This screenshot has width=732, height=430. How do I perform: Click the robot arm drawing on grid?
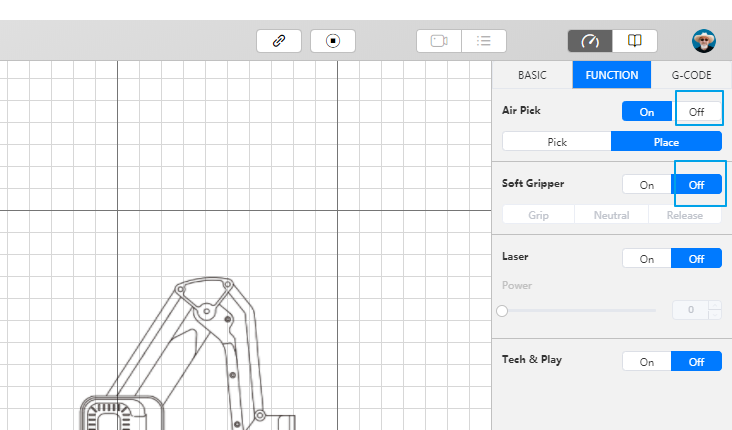[x=188, y=353]
